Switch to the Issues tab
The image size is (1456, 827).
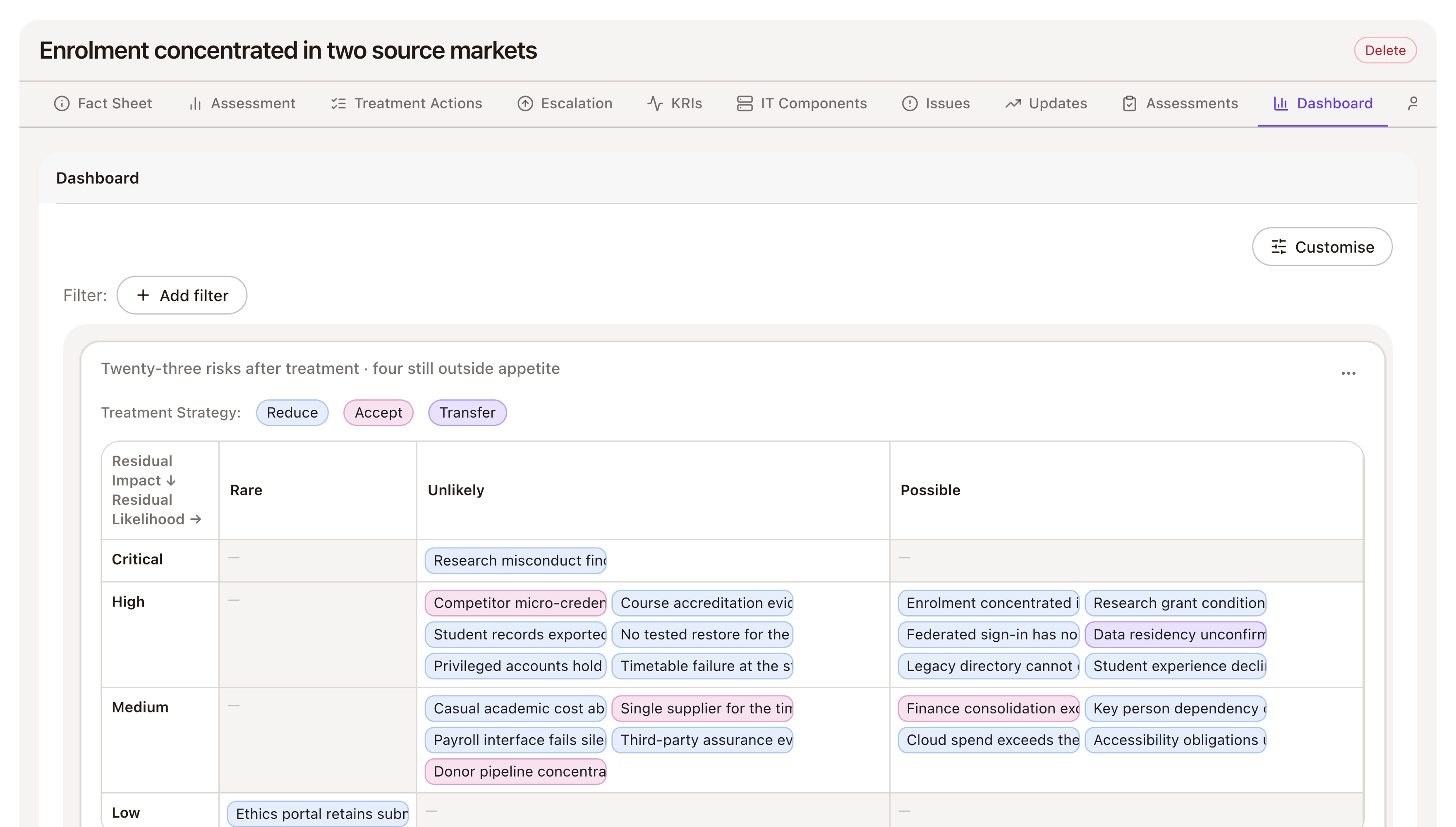936,103
